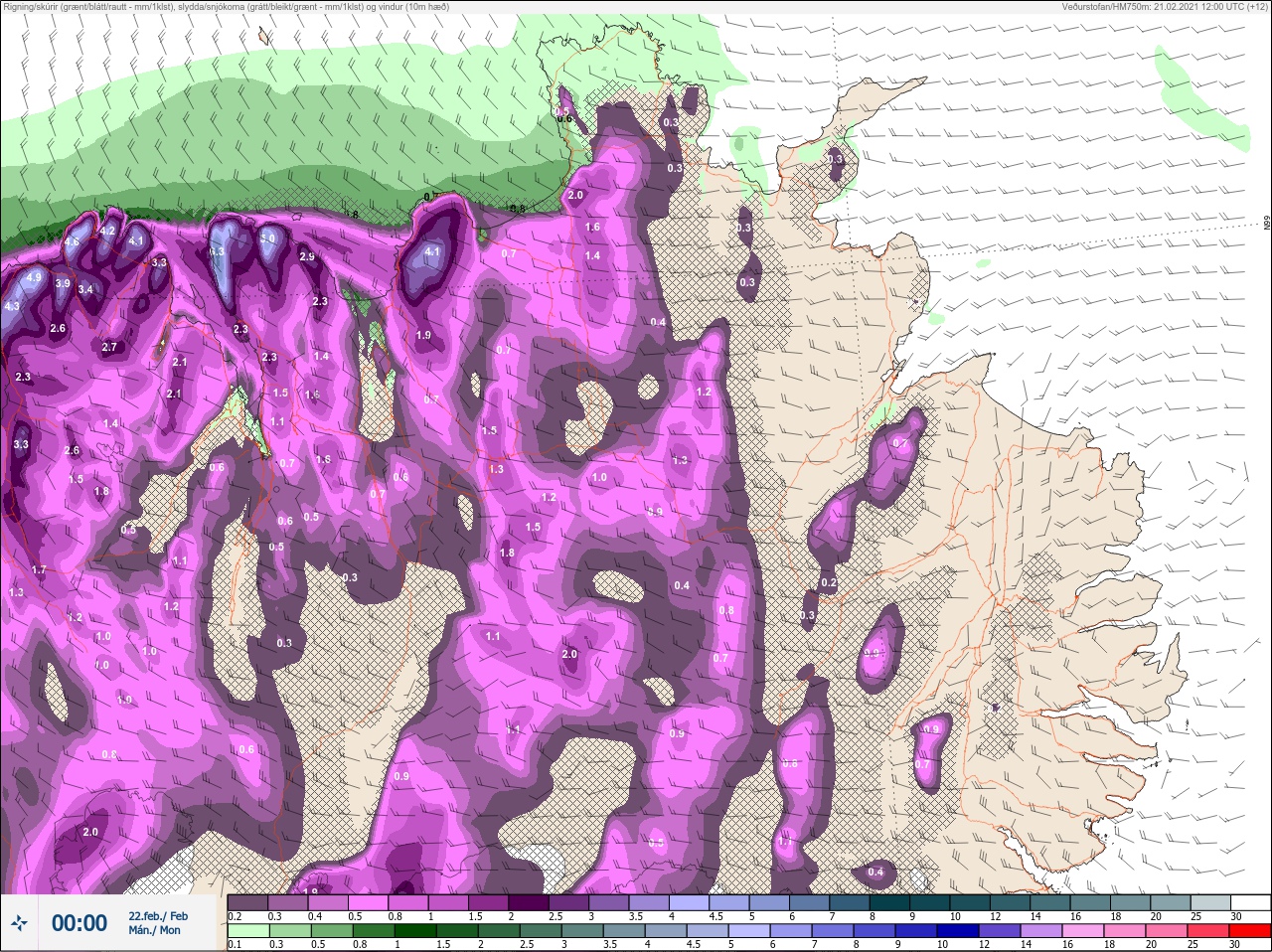This screenshot has height=952, width=1272.
Task: Click the 4.2 precipitation value on the map
Action: coord(108,231)
